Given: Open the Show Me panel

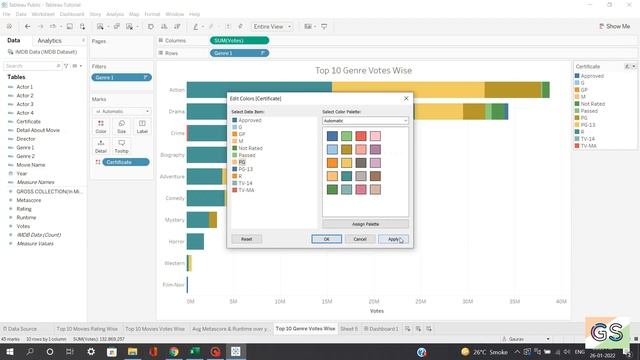Looking at the screenshot, I should click(615, 26).
